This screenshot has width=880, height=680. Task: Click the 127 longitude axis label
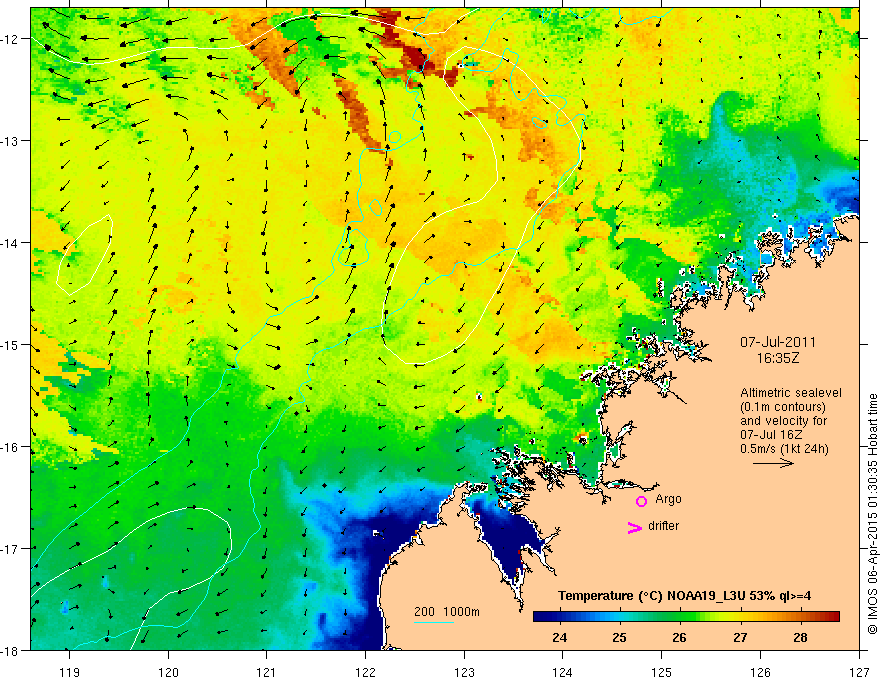859,672
